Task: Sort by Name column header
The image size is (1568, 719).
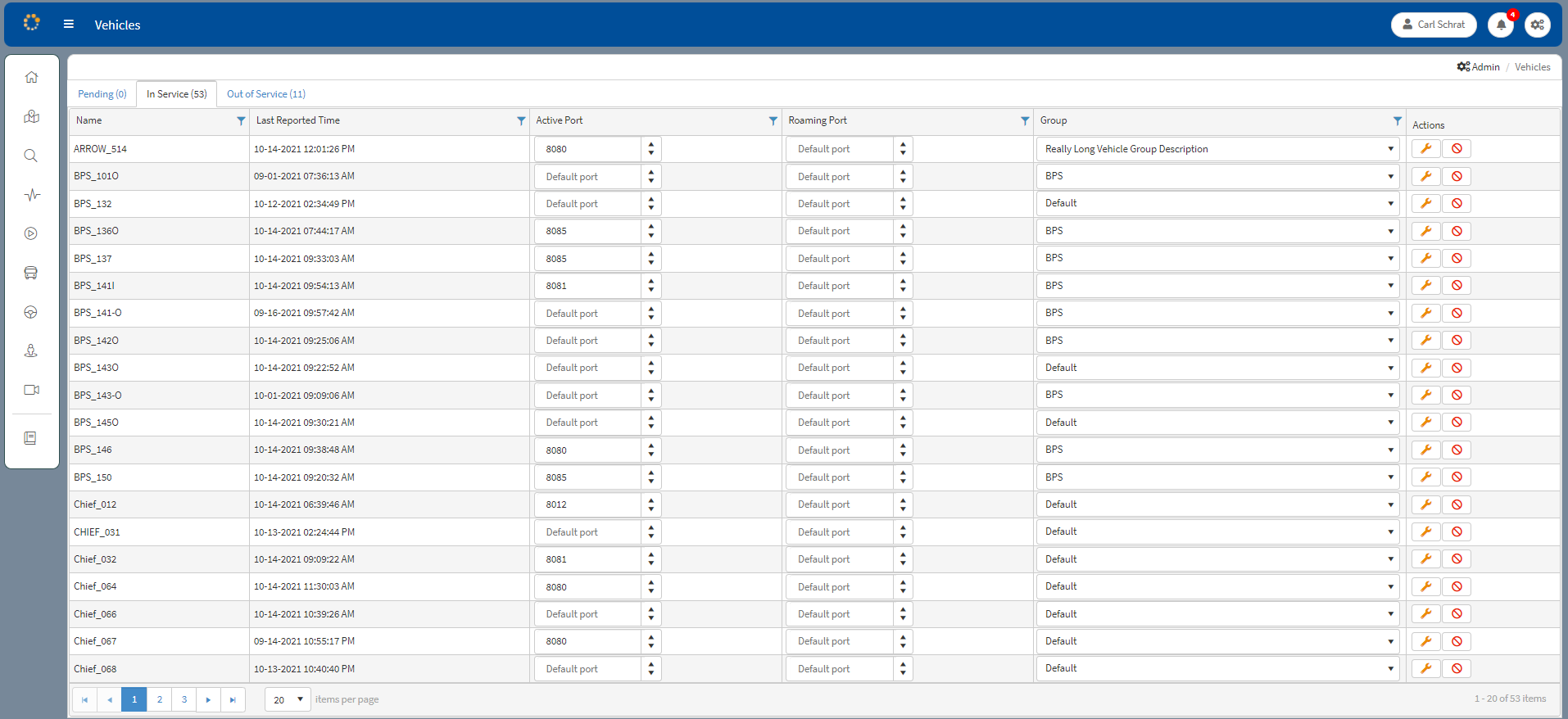Action: click(89, 120)
